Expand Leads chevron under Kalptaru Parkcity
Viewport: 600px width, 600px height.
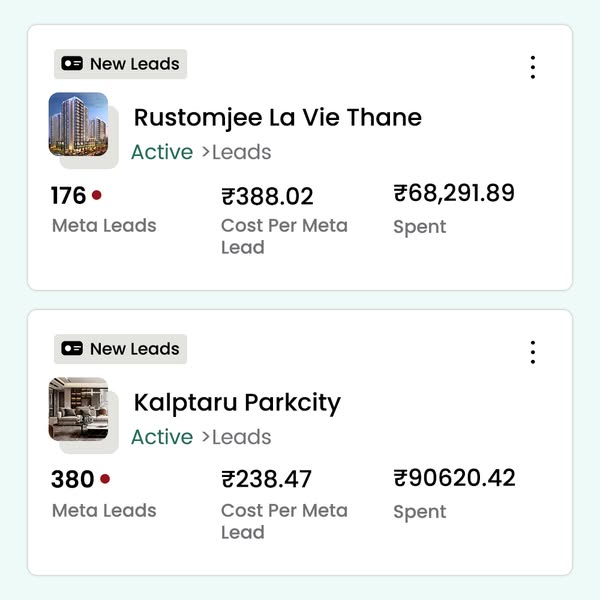tap(206, 438)
